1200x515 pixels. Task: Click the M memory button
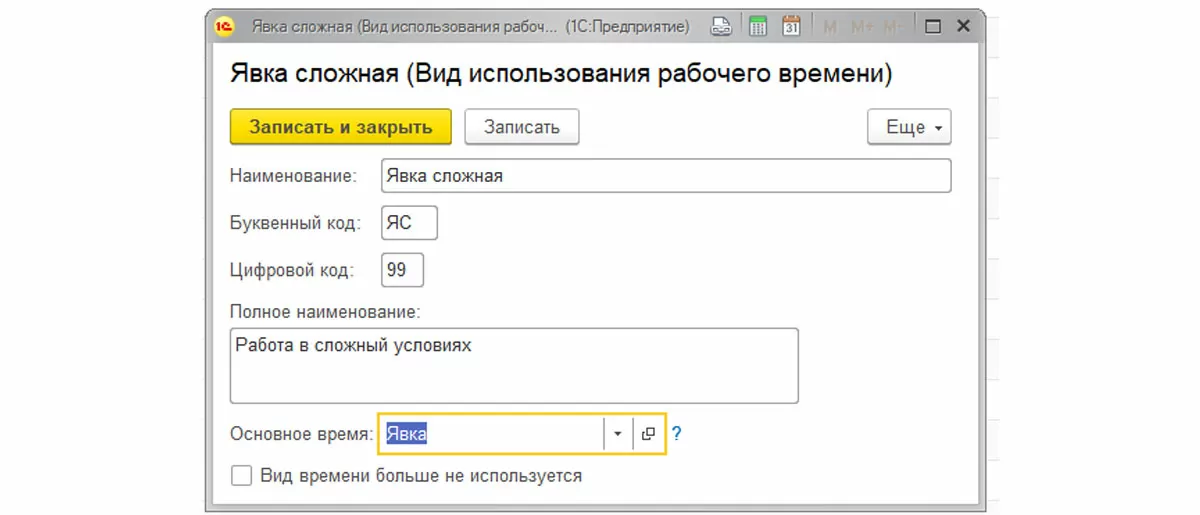coord(829,27)
